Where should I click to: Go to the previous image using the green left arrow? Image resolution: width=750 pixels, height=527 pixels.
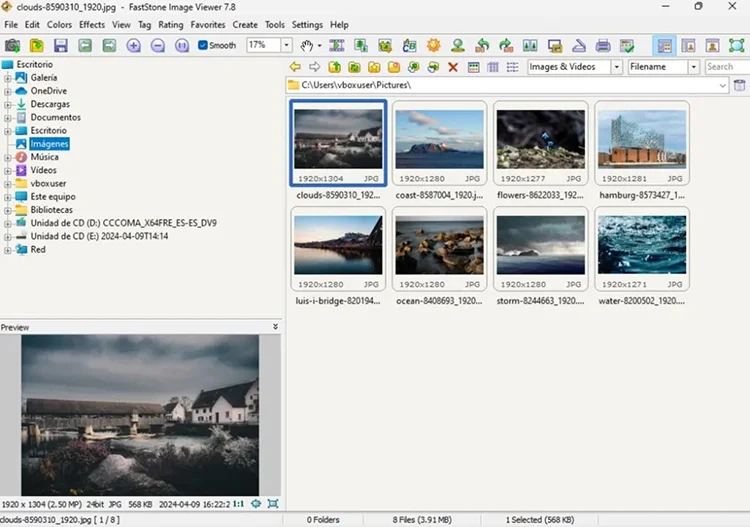(x=85, y=45)
